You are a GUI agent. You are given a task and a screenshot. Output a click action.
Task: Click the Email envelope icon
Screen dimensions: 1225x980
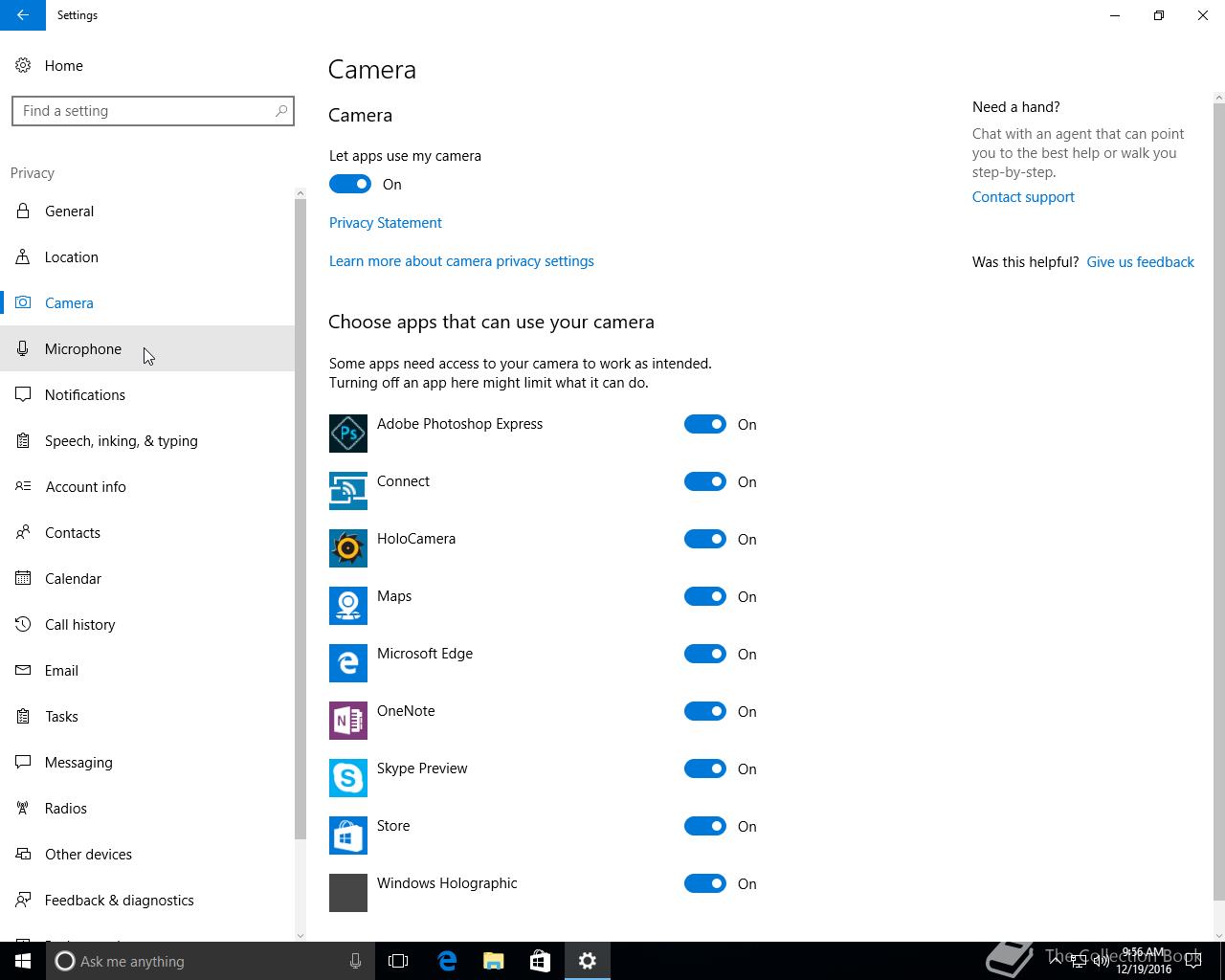tap(23, 670)
